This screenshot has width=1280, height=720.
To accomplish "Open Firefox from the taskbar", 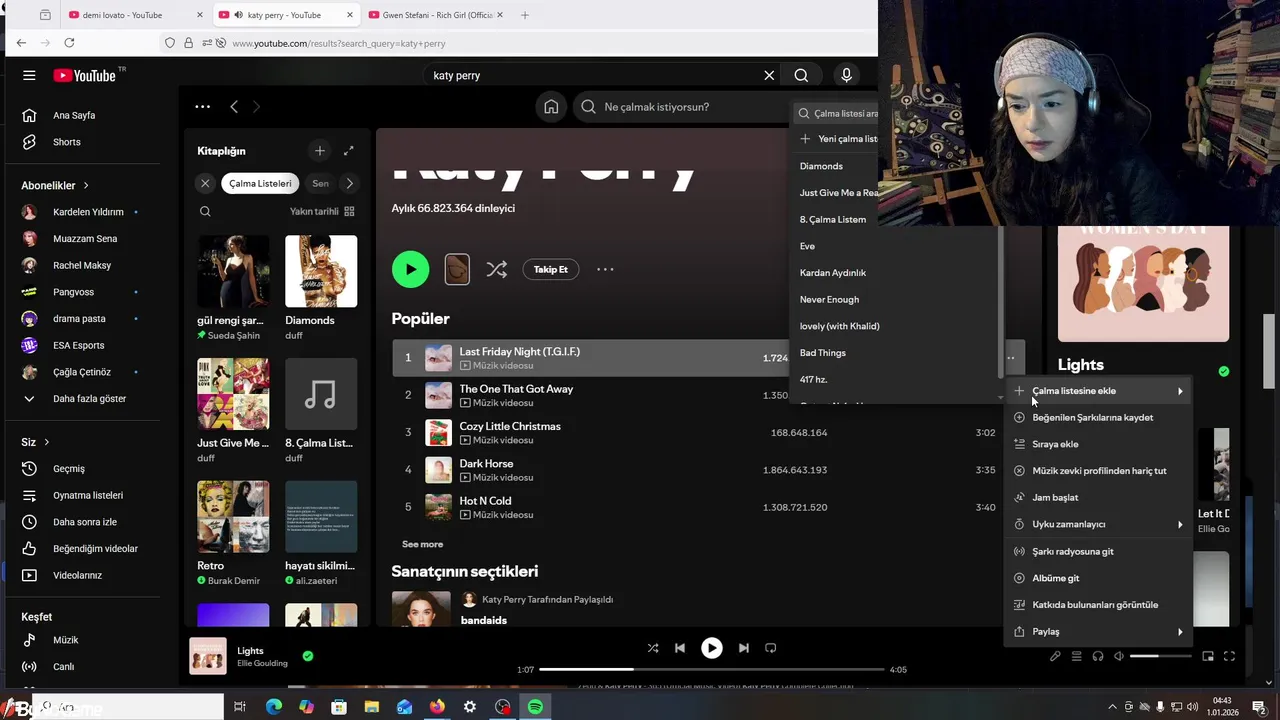I will 437,707.
